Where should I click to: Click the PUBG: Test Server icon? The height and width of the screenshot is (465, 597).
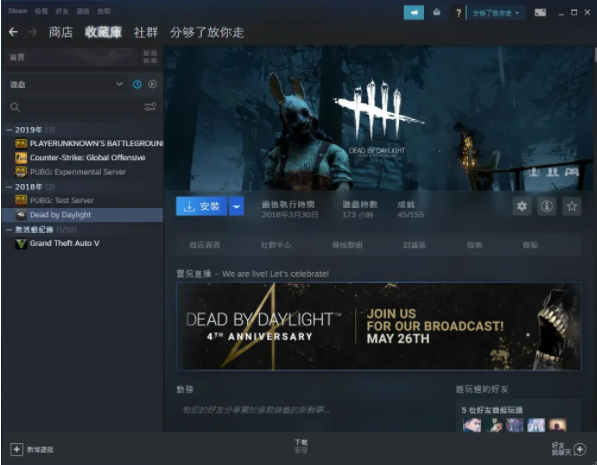click(x=21, y=200)
